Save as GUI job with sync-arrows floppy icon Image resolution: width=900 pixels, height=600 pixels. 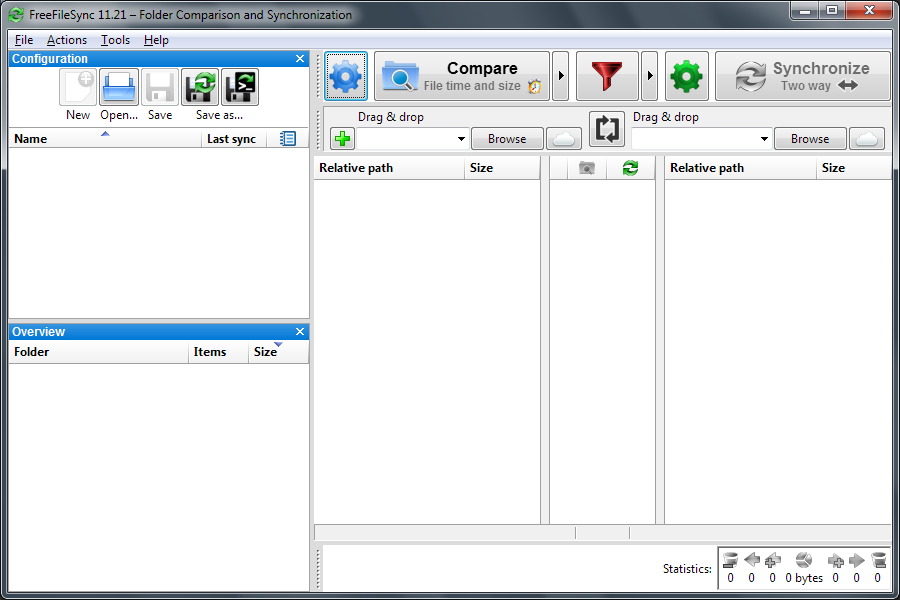tap(200, 87)
